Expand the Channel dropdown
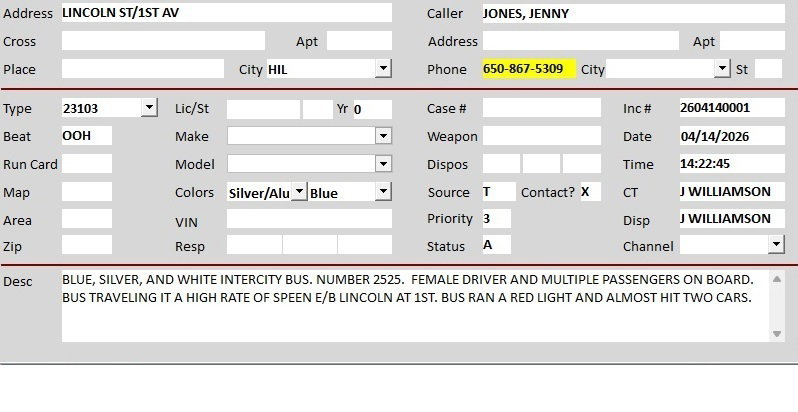This screenshot has width=798, height=412. 775,245
